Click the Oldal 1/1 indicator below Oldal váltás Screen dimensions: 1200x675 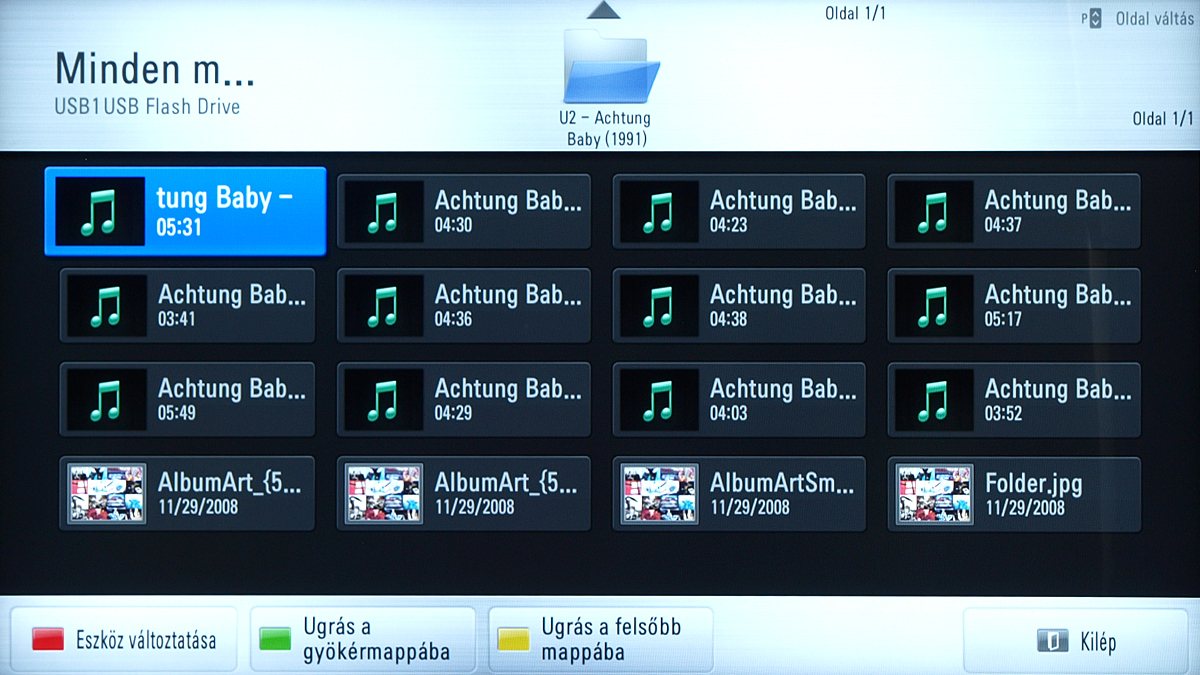pos(1163,118)
